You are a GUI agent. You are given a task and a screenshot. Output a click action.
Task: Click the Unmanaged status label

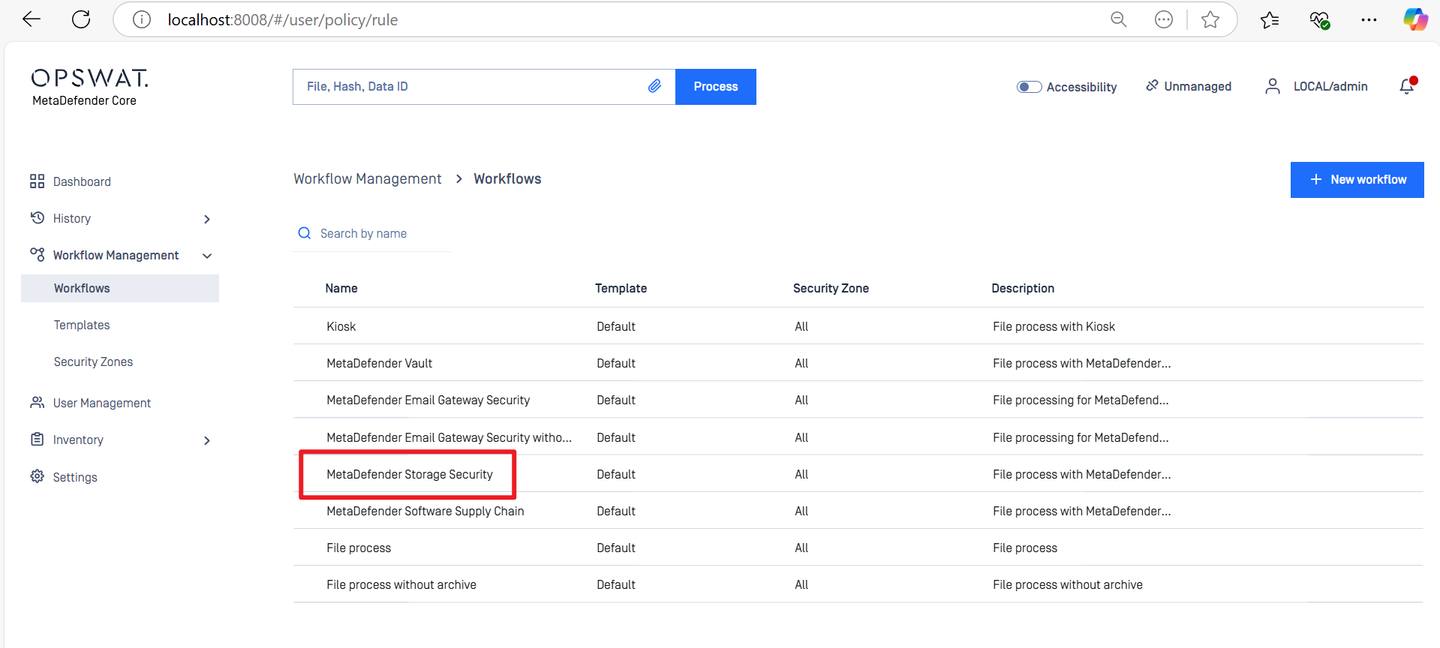1197,87
